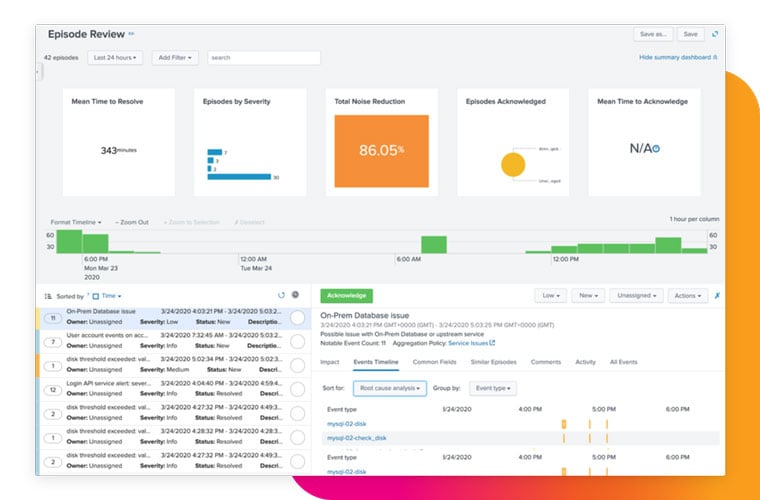Screen dimensions: 760x500
Task: Select the Login API service alert episode circle
Action: click(x=297, y=389)
